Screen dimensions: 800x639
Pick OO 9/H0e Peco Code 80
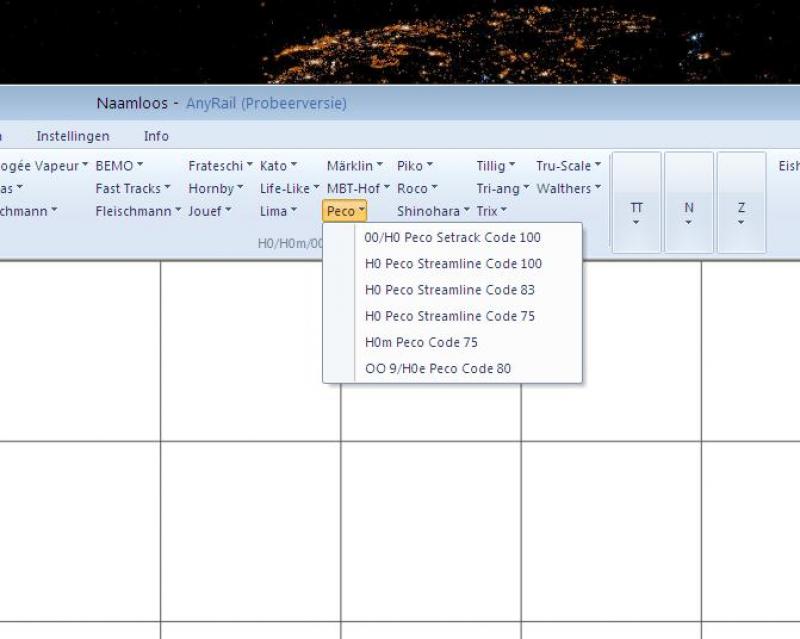pyautogui.click(x=453, y=368)
